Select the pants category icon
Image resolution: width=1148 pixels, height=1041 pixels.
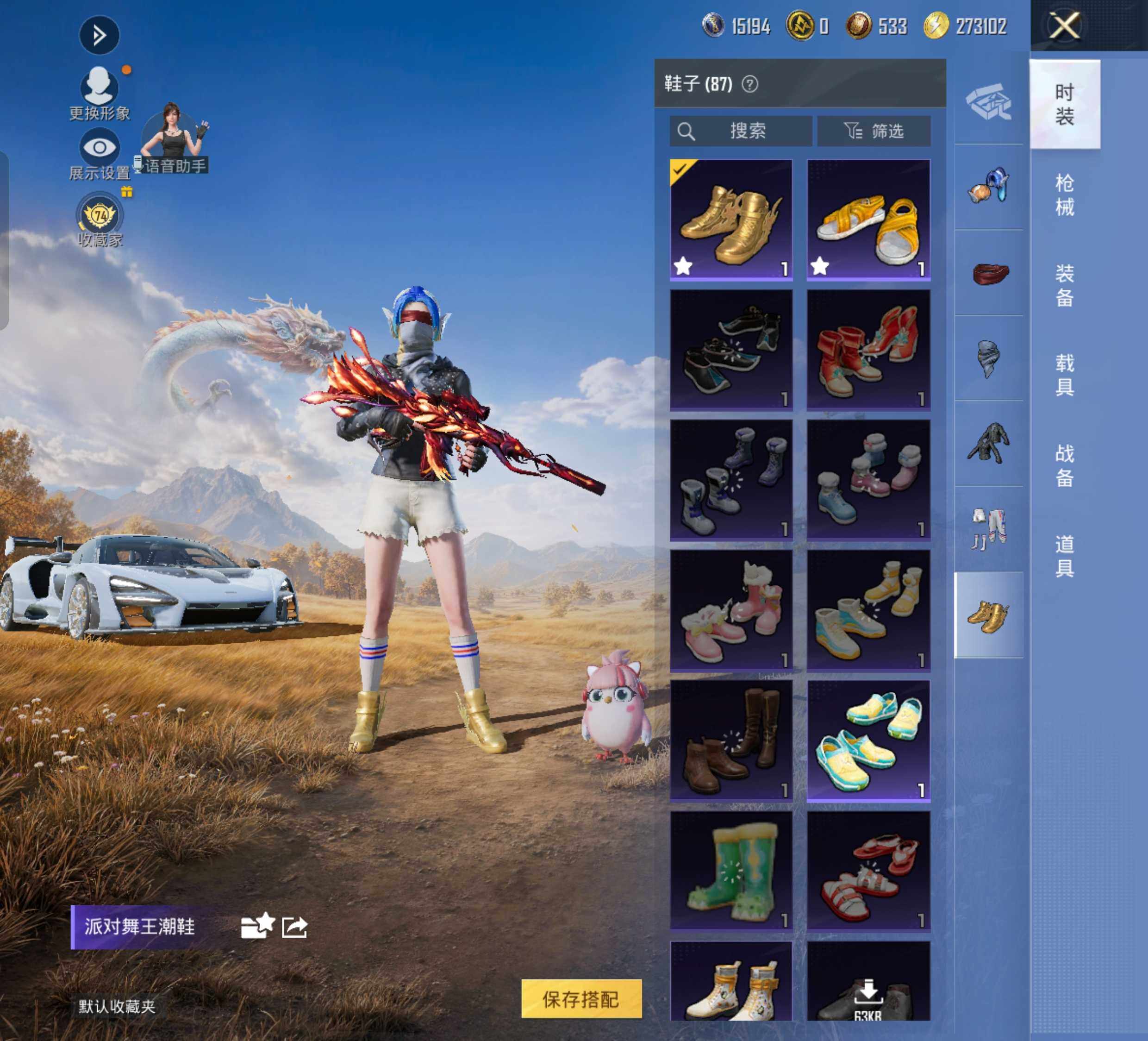click(989, 529)
